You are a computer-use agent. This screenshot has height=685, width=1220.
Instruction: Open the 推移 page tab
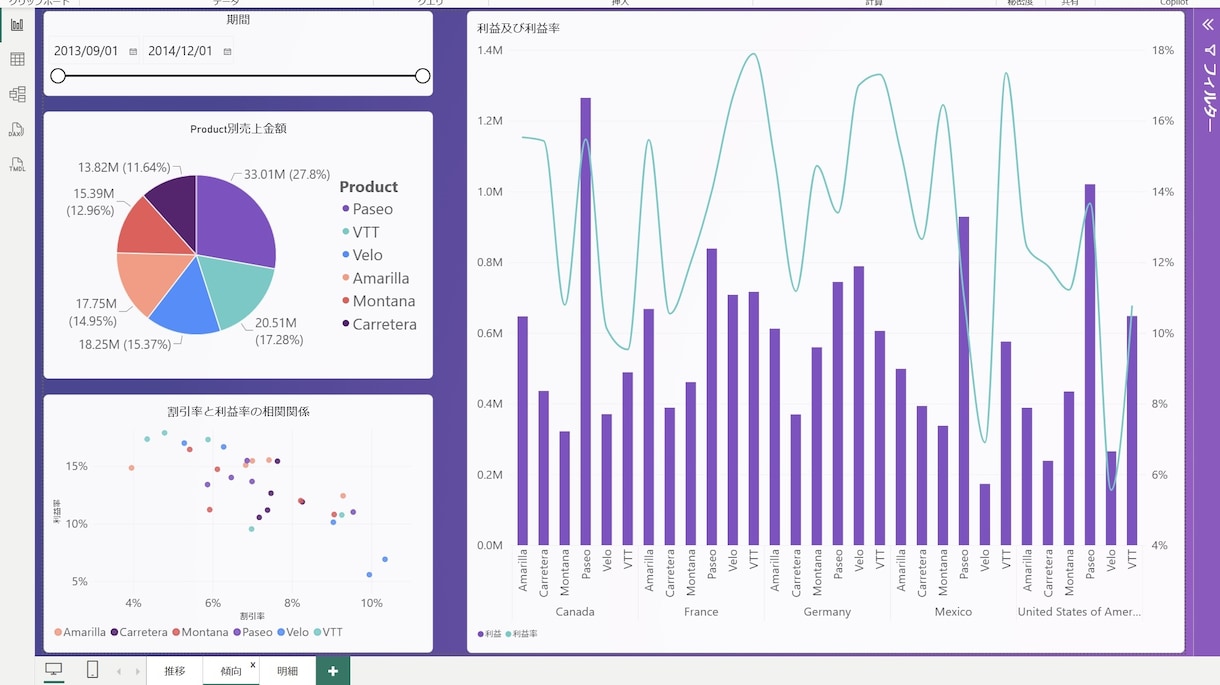(175, 671)
